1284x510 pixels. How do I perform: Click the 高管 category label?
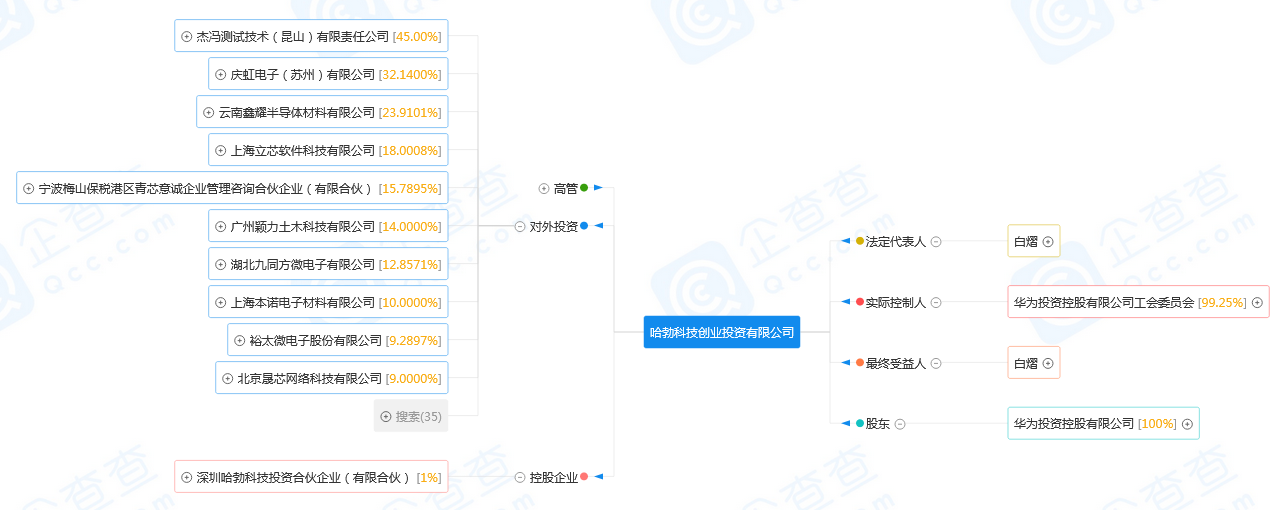[x=565, y=188]
